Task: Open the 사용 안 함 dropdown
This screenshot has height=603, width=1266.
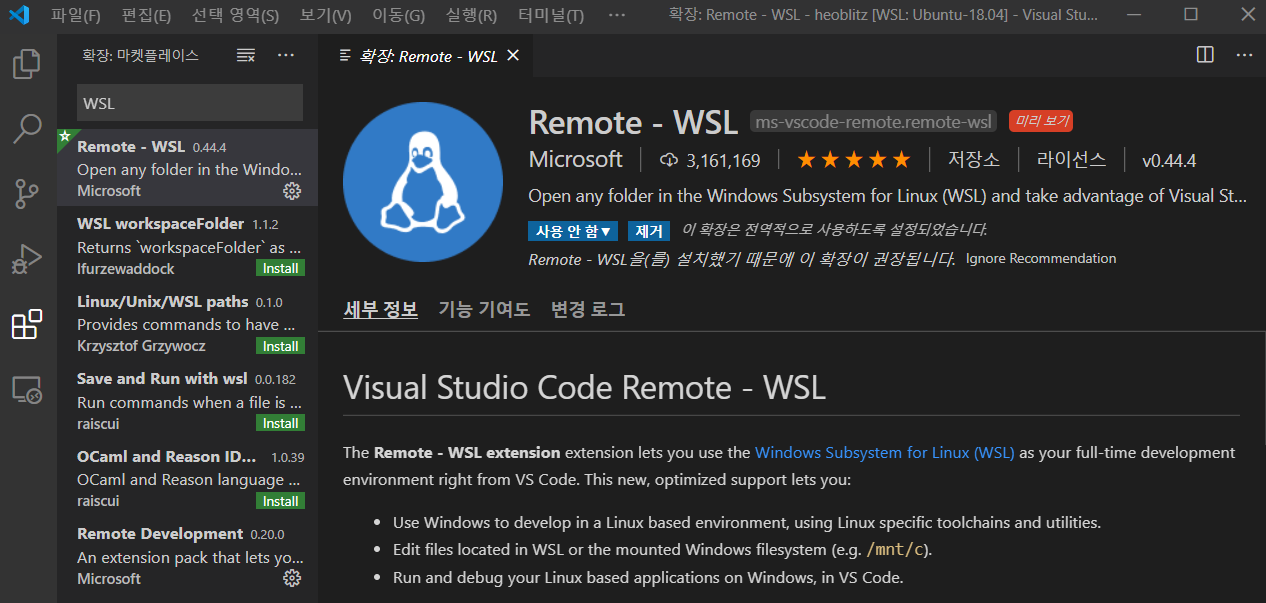Action: click(x=573, y=231)
